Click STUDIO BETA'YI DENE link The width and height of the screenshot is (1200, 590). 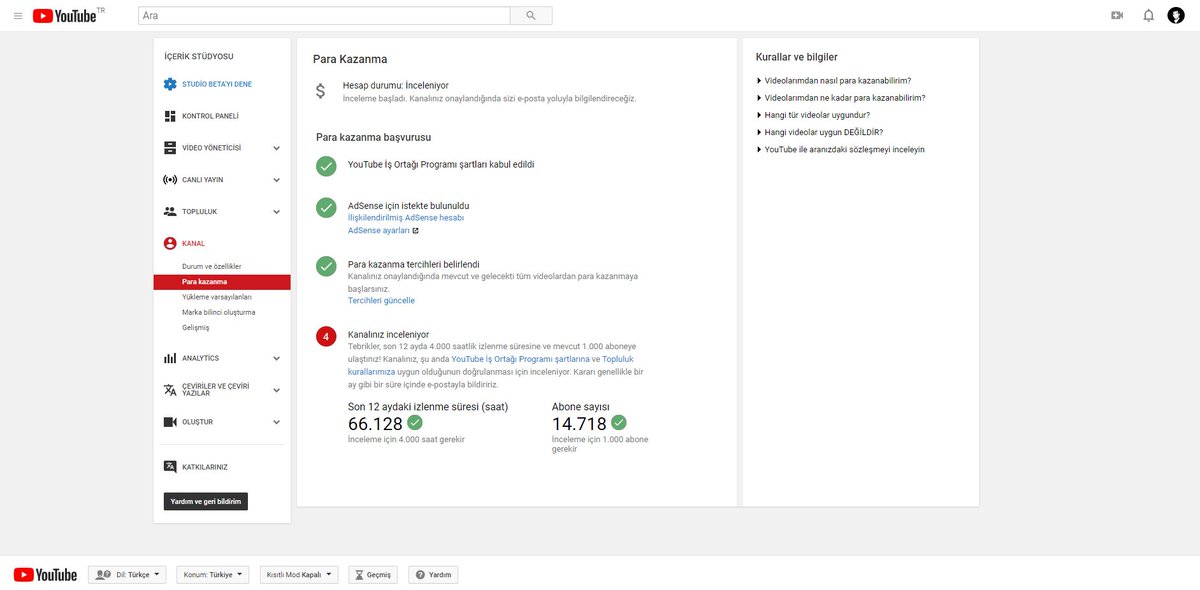(x=217, y=84)
